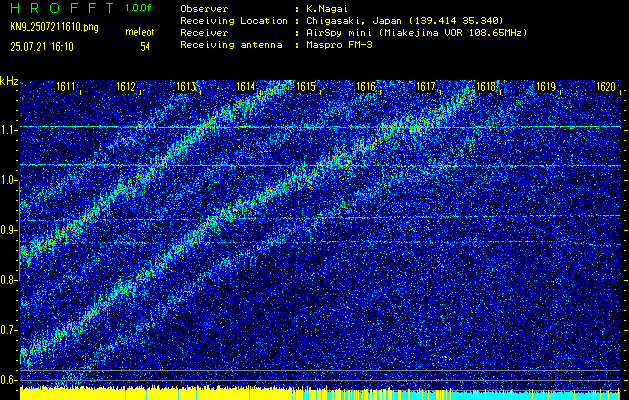The width and height of the screenshot is (629, 400).
Task: Click the yellow signal level bar
Action: pyautogui.click(x=156, y=394)
